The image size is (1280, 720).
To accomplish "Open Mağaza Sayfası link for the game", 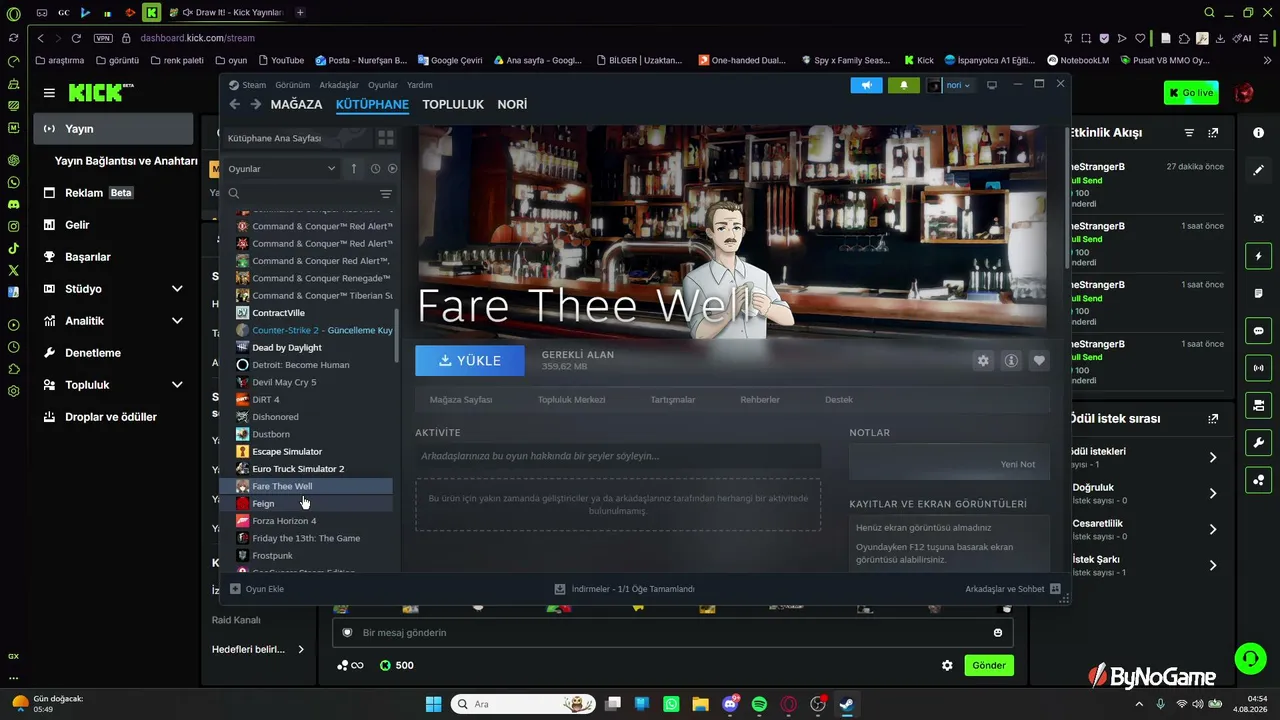I will click(x=461, y=400).
